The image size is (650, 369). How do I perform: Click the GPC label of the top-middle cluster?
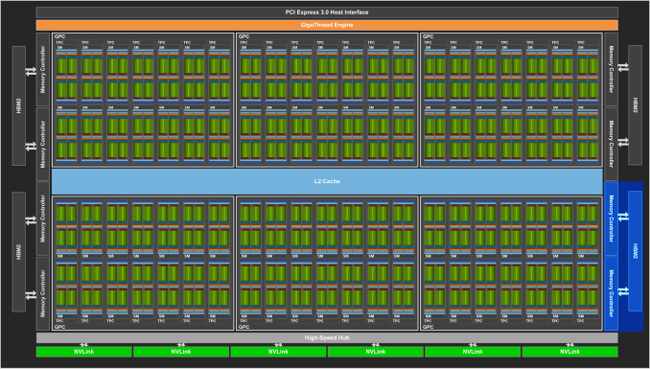point(243,36)
